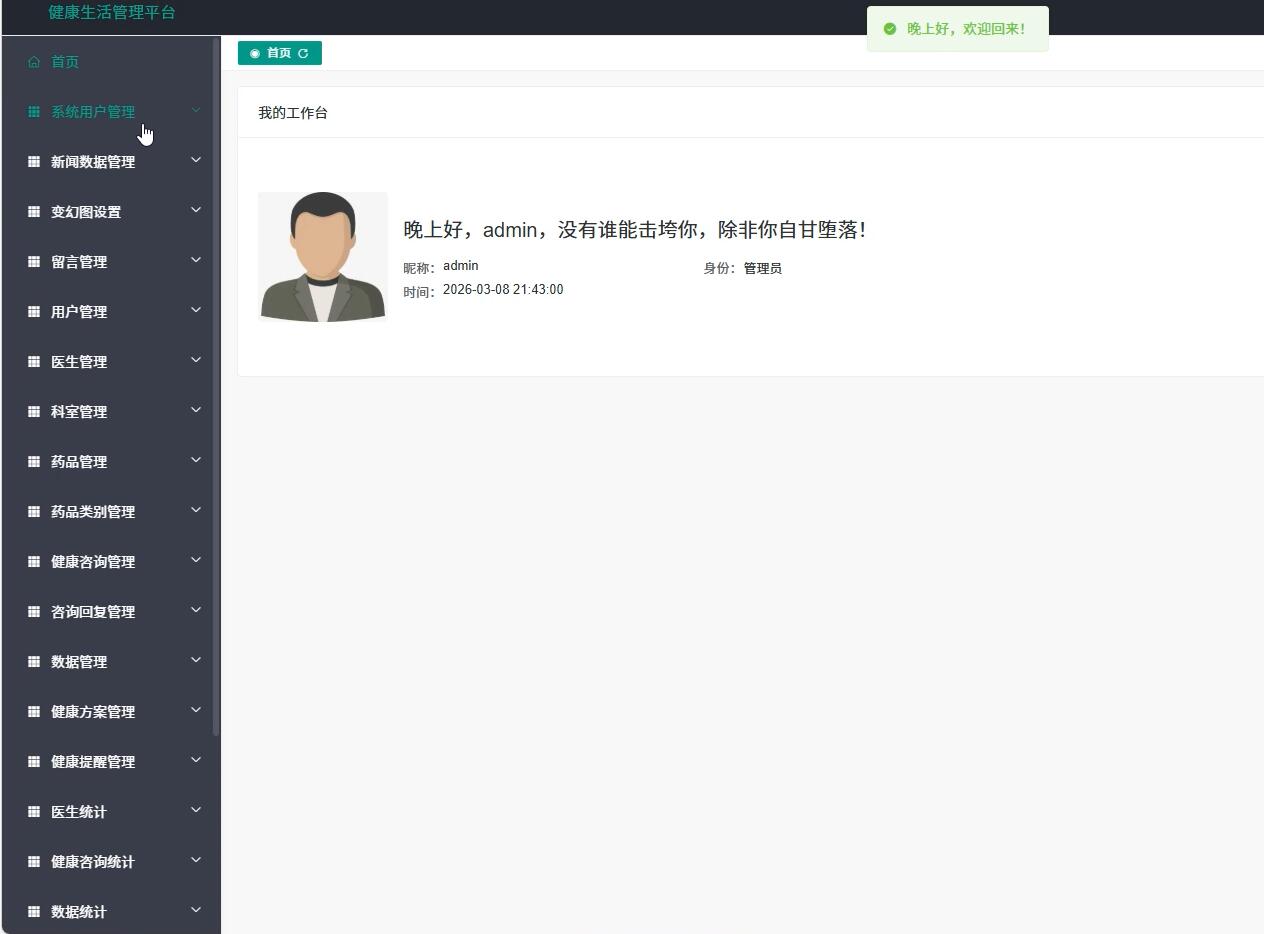
Task: Expand 数据统计 using its chevron
Action: 196,910
